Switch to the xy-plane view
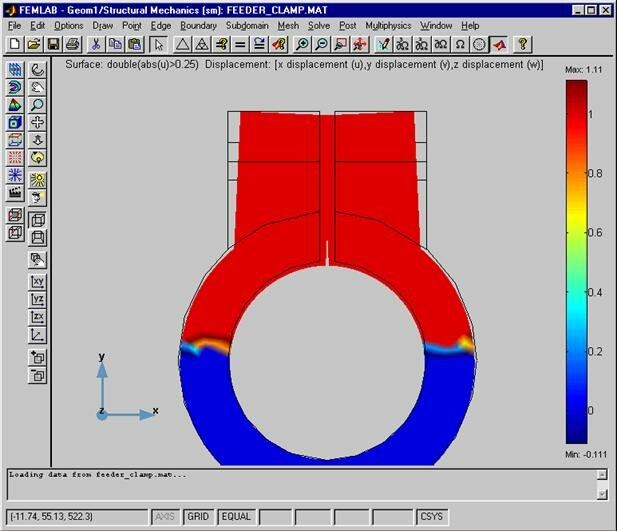 pyautogui.click(x=38, y=282)
